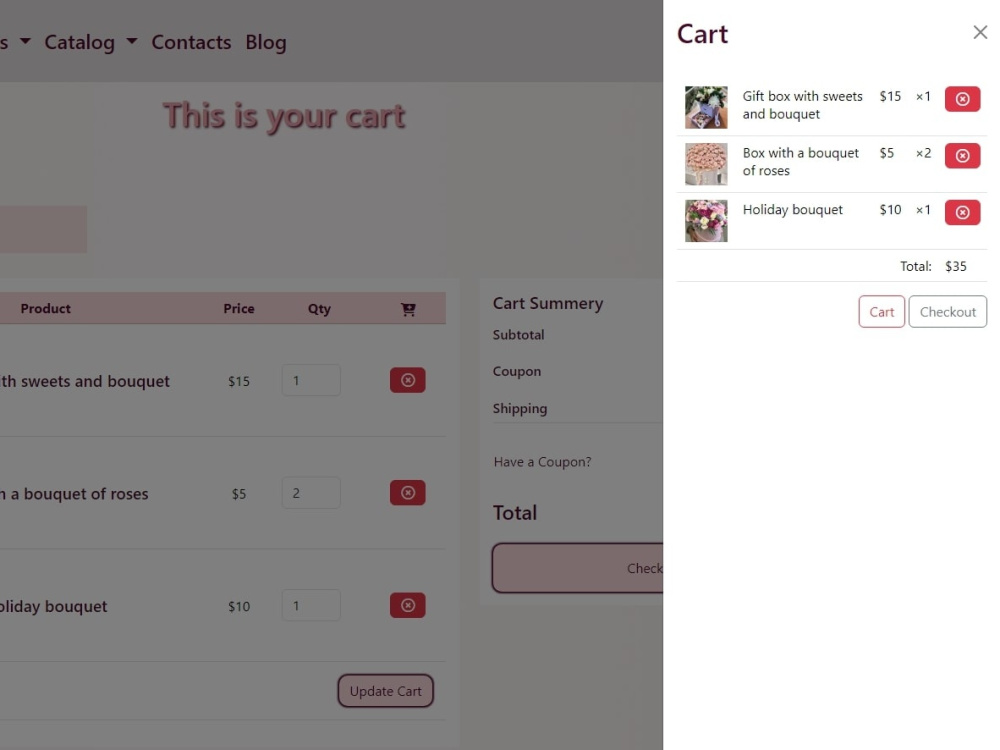
Task: Edit quantity field for Holiday bouquet row
Action: (x=311, y=606)
